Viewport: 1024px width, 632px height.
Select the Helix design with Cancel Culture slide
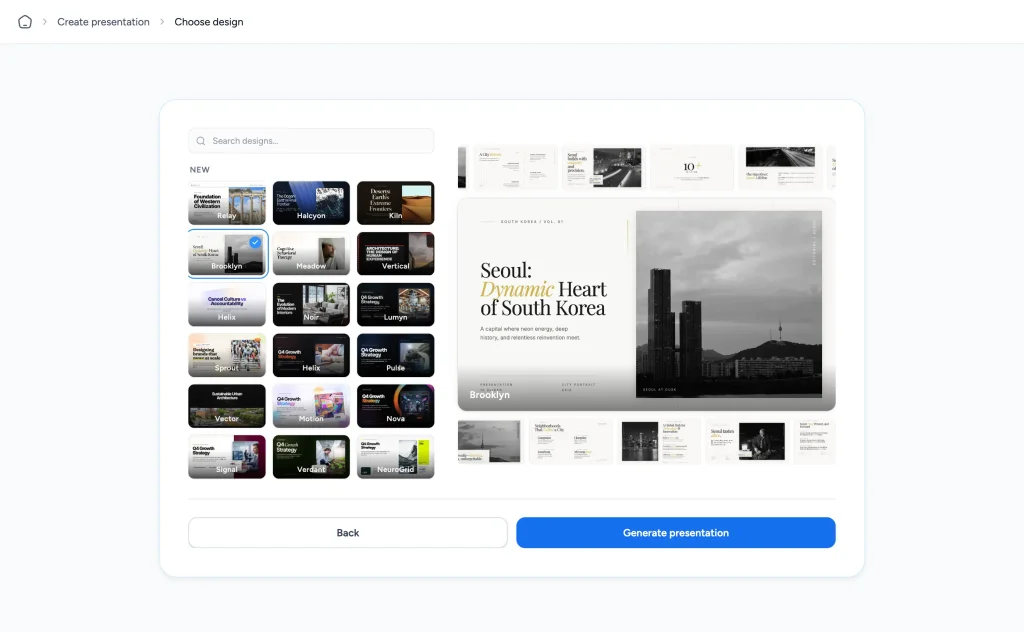(227, 304)
